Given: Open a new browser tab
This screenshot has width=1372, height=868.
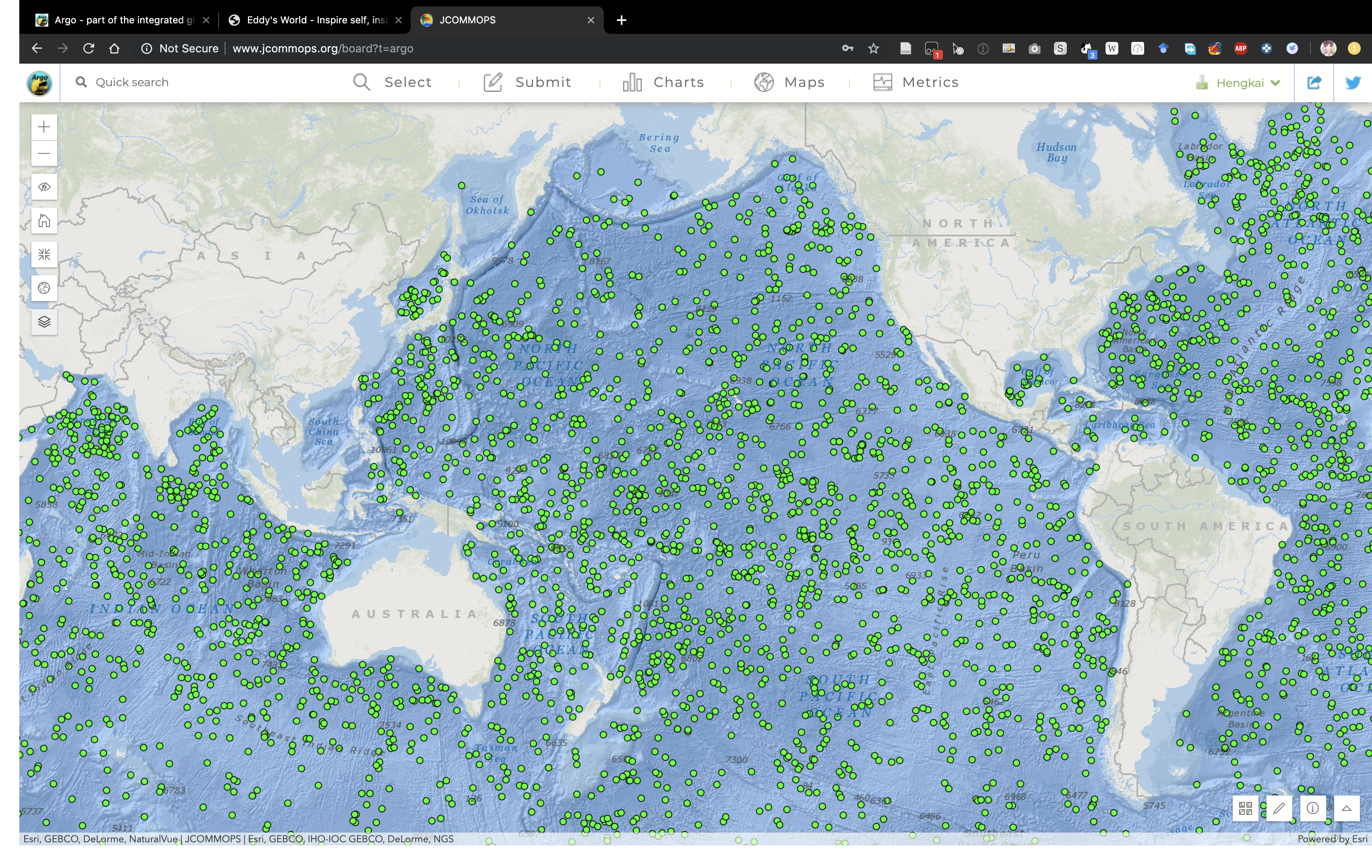Looking at the screenshot, I should point(622,20).
